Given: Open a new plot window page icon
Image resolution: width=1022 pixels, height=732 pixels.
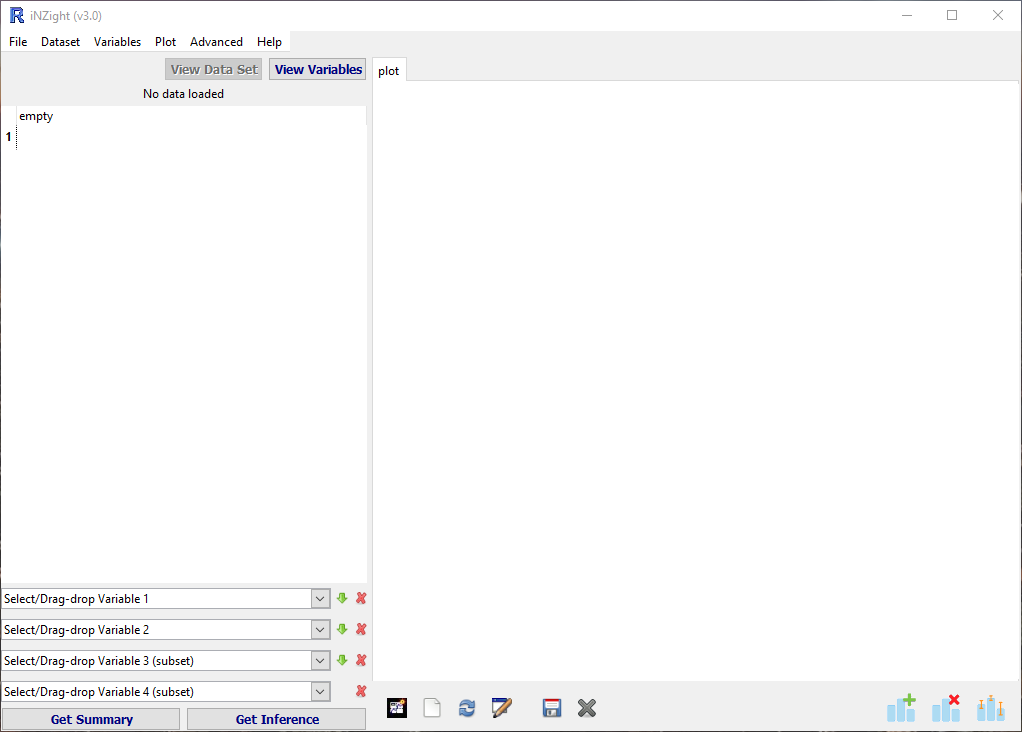Looking at the screenshot, I should point(432,708).
